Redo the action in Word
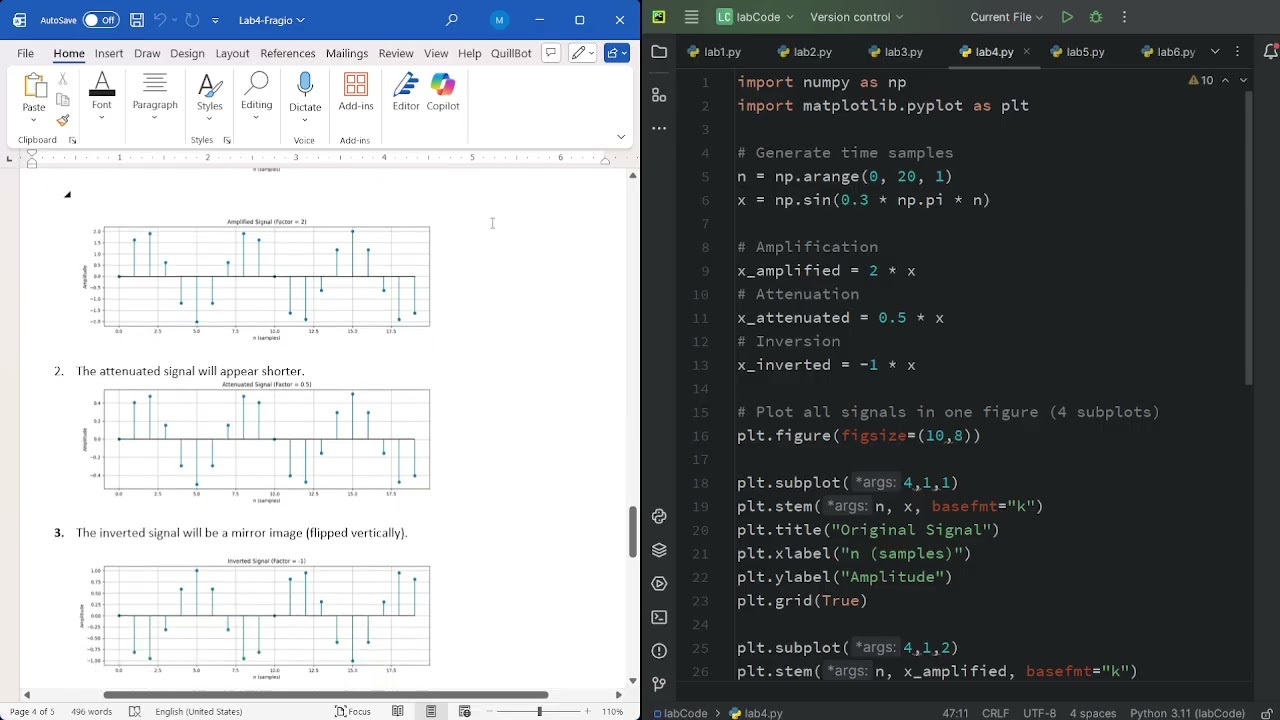 [x=192, y=20]
